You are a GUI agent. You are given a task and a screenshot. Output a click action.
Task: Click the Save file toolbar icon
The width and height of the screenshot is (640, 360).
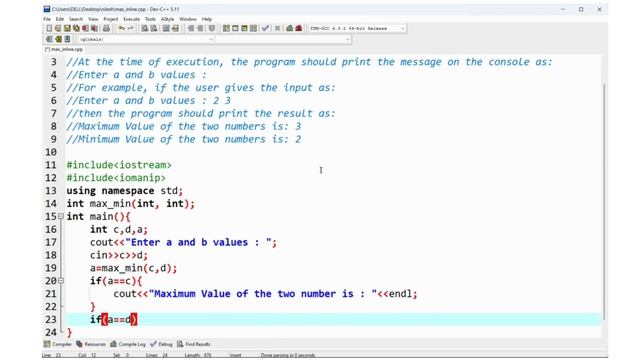[x=67, y=28]
